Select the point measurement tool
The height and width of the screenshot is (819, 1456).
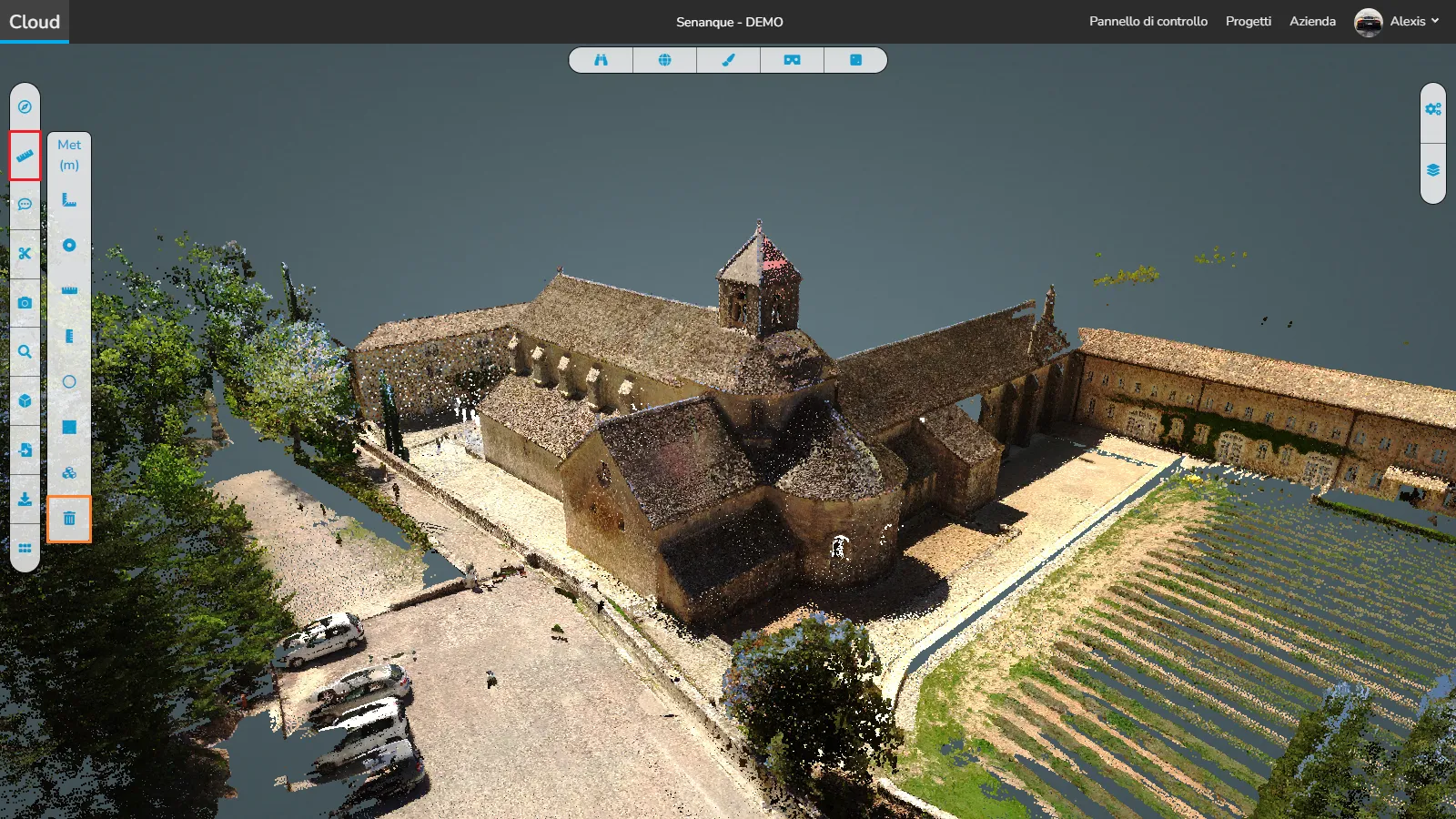coord(69,246)
